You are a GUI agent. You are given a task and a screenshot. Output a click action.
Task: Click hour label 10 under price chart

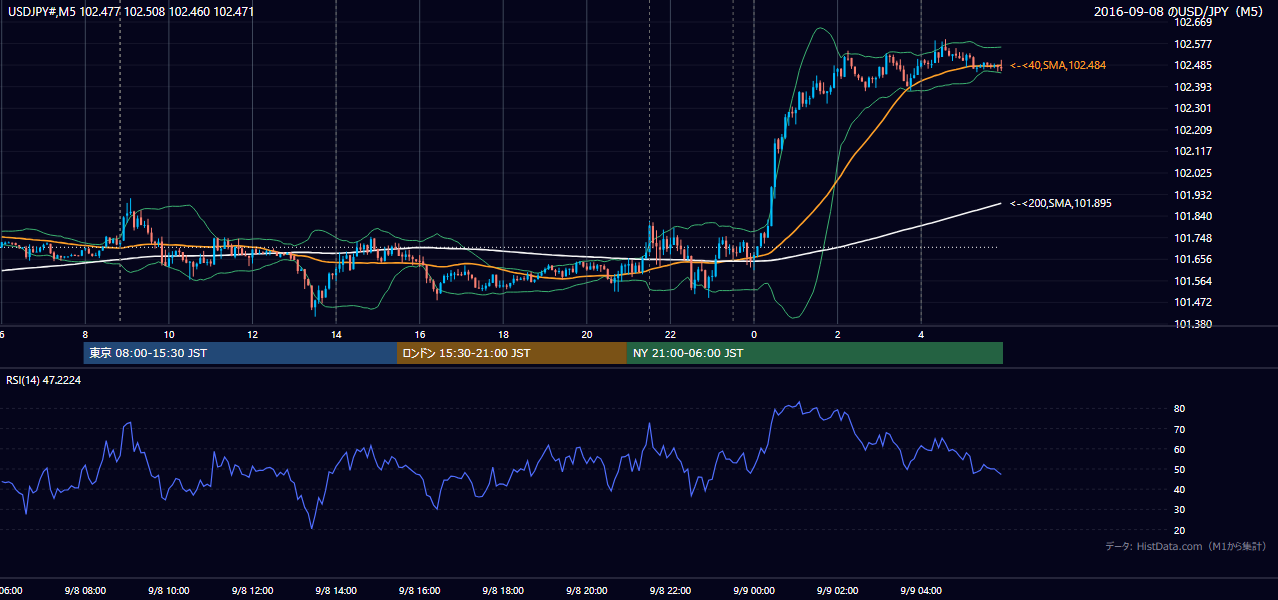[x=169, y=335]
